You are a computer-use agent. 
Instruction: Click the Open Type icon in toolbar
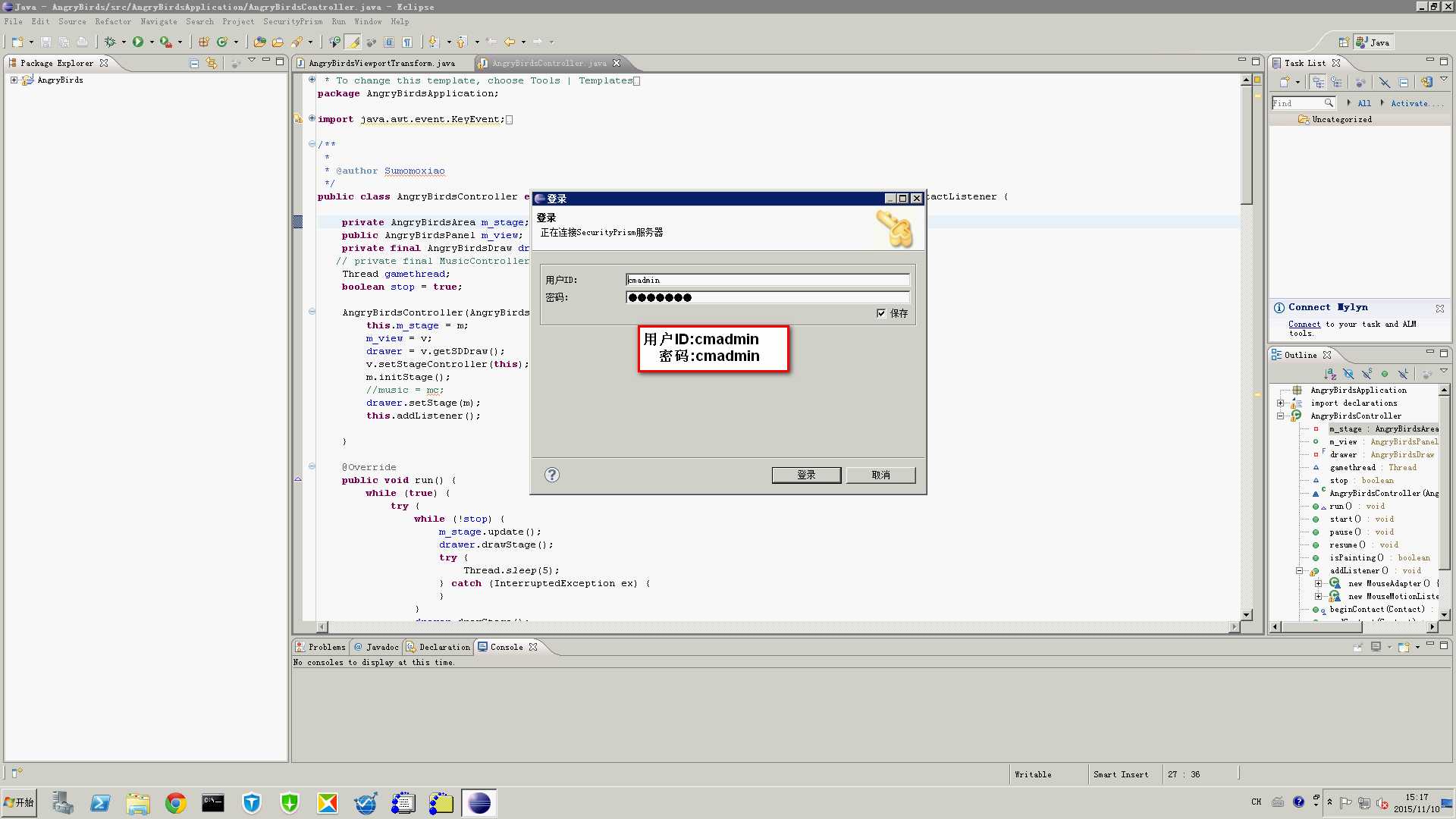pos(260,42)
